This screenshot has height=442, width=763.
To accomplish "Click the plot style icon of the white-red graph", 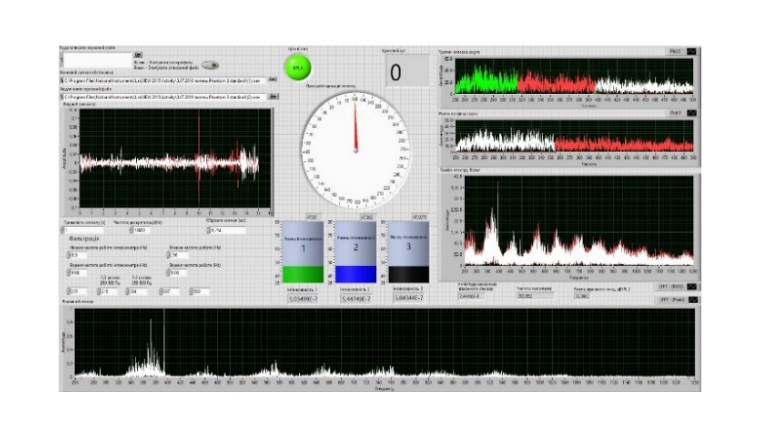I will [x=691, y=113].
